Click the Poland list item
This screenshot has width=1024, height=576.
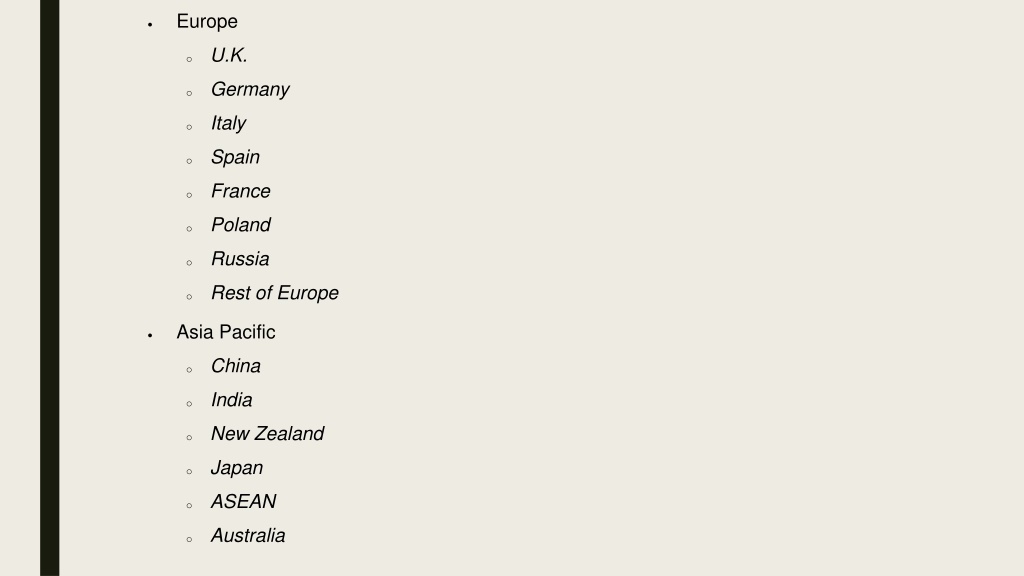click(240, 225)
